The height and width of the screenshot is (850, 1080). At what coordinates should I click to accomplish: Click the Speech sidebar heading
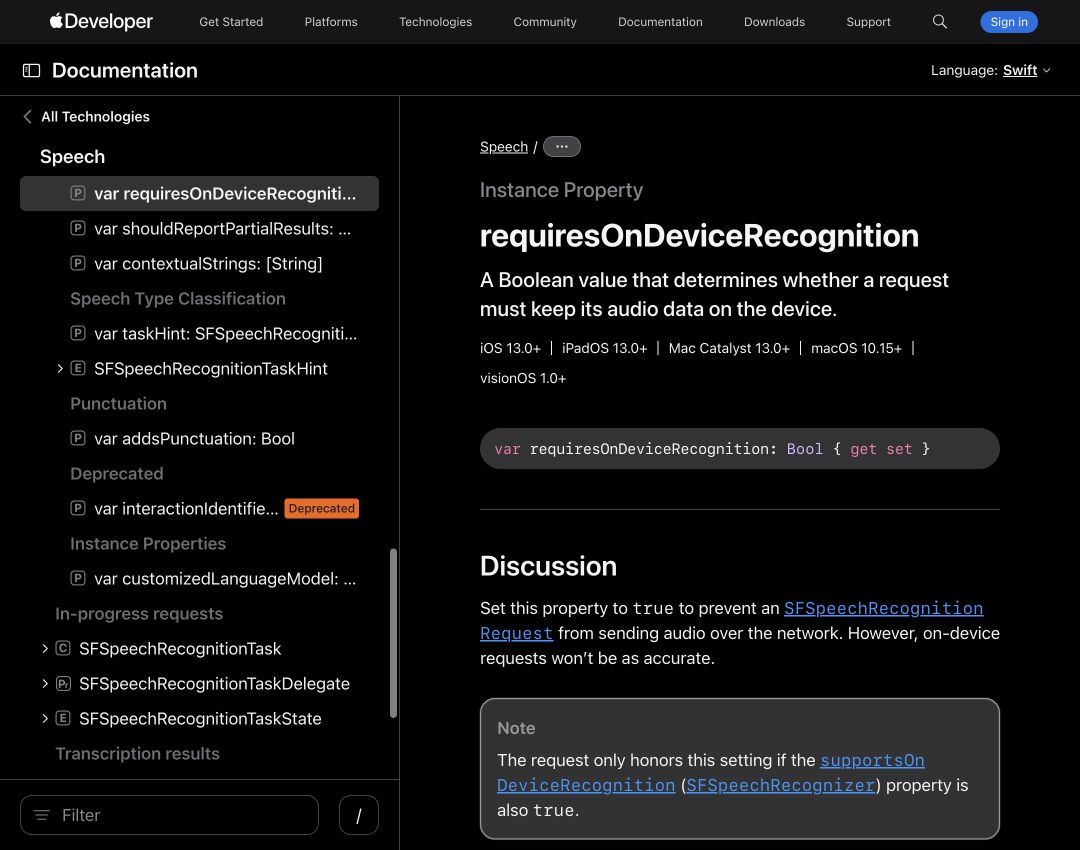click(72, 156)
